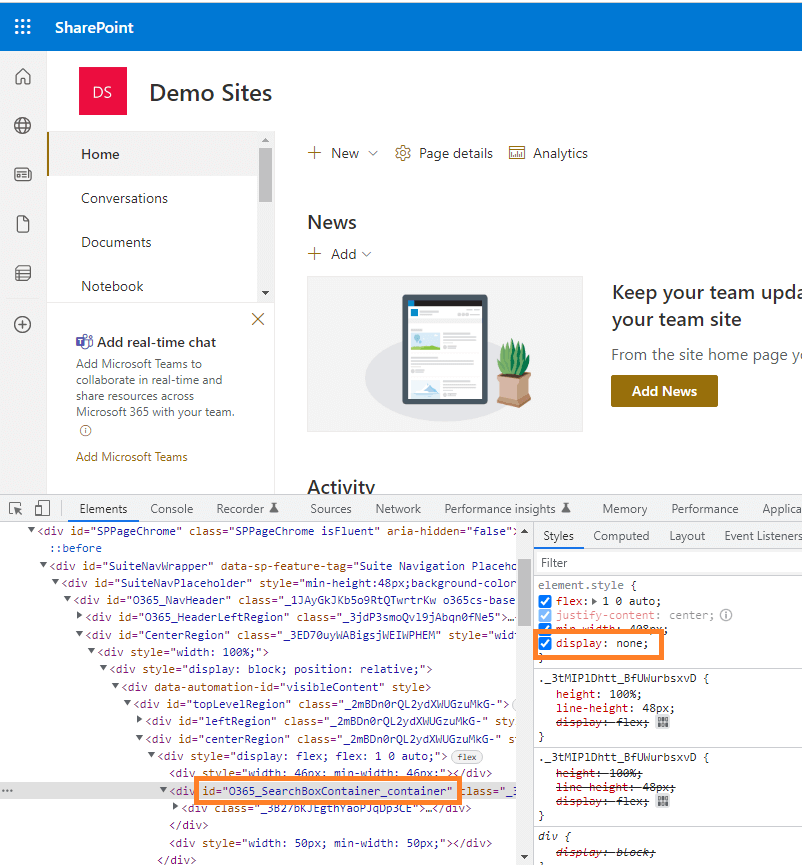Click the News illustration thumbnail
Viewport: 802px width, 865px height.
(445, 354)
